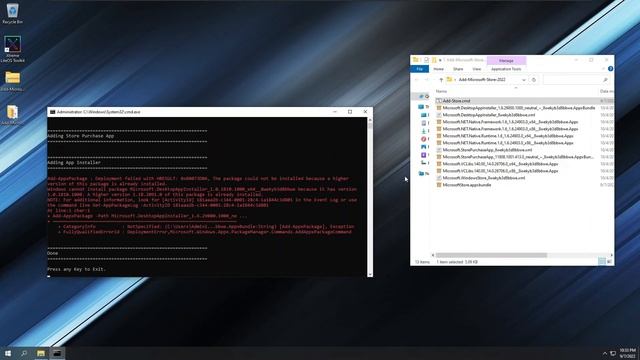Click the Add-Store.cmd file icon
Image resolution: width=640 pixels, height=360 pixels.
click(439, 101)
